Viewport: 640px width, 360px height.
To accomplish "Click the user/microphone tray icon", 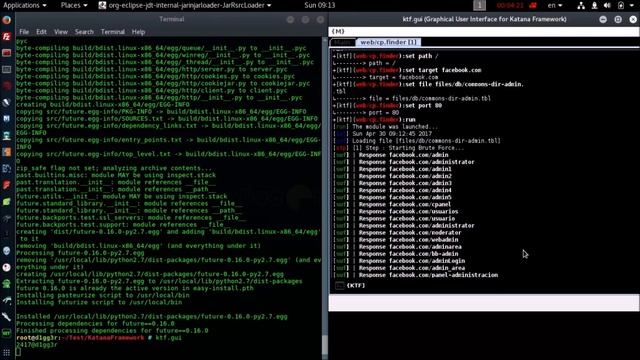I will [594, 5].
